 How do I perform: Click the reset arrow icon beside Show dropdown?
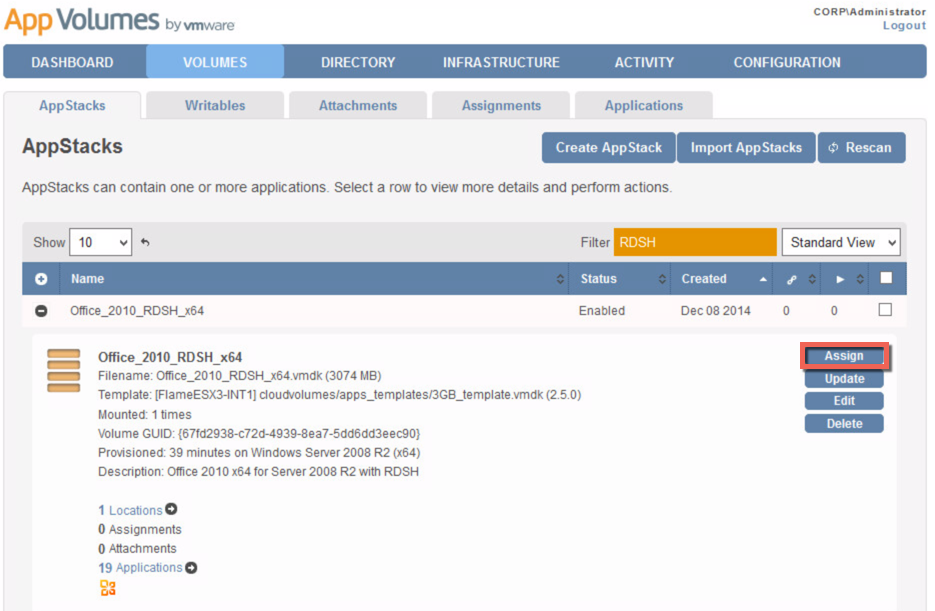pos(145,243)
